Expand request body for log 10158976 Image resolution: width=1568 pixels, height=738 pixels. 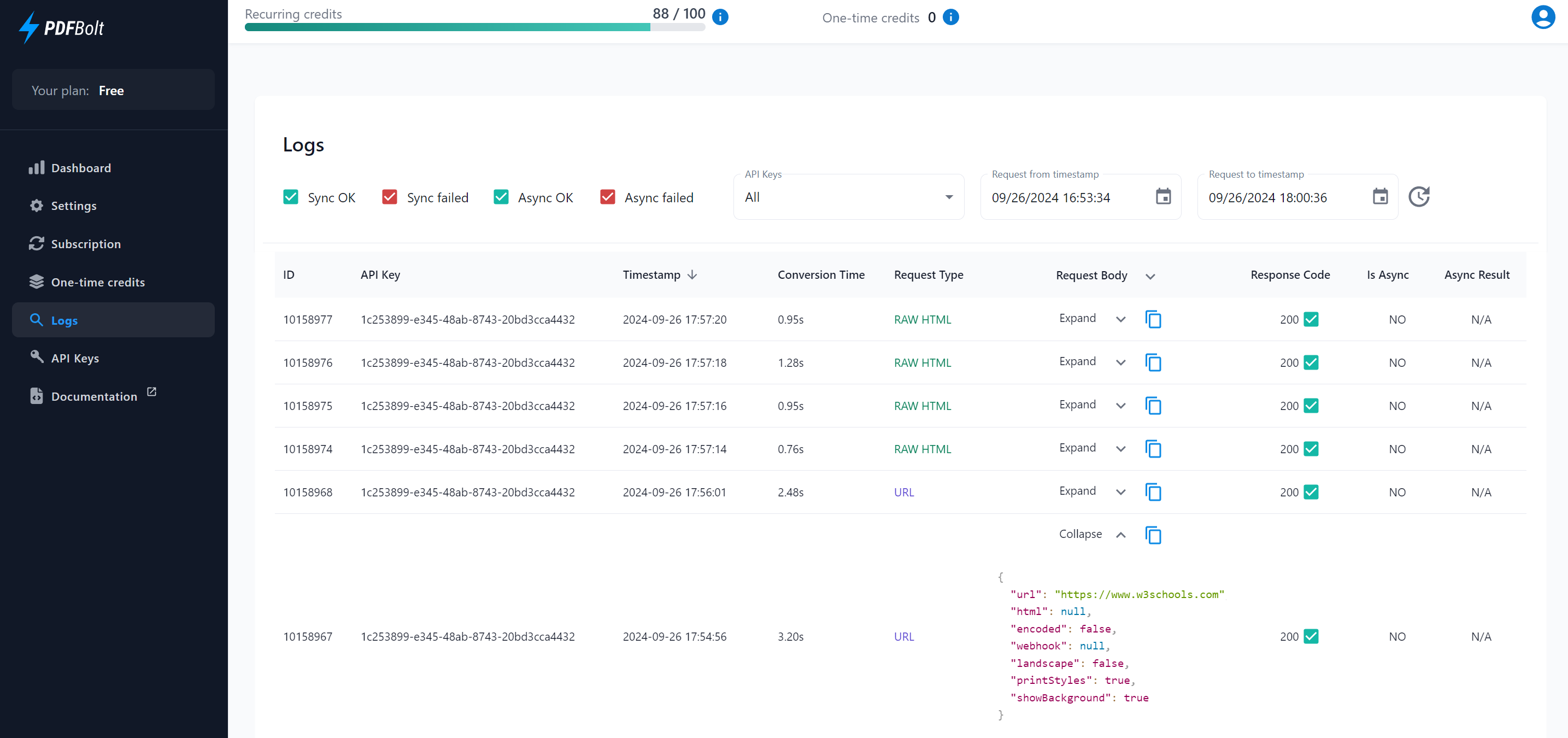pos(1093,362)
